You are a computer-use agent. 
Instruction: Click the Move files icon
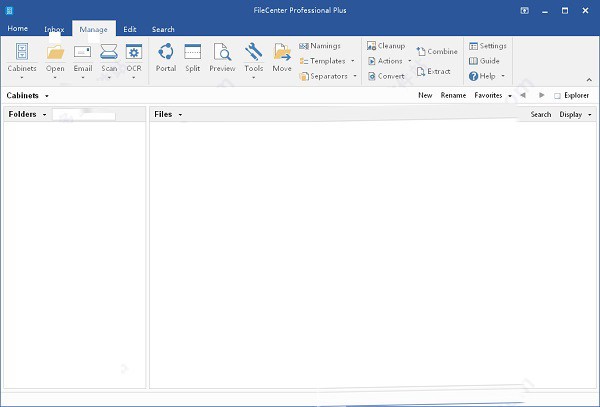coord(282,52)
